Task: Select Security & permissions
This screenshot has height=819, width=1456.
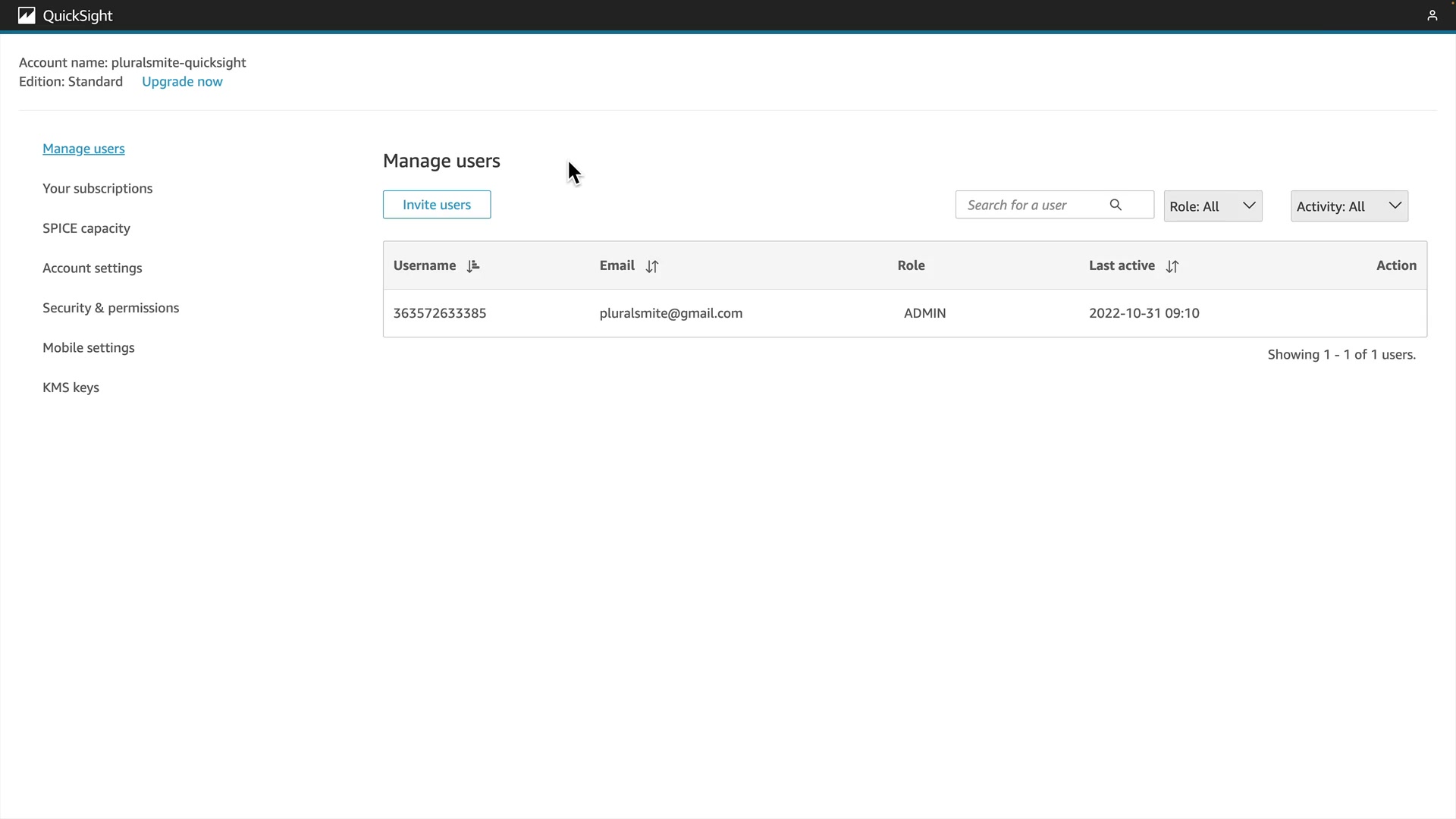Action: pos(111,308)
